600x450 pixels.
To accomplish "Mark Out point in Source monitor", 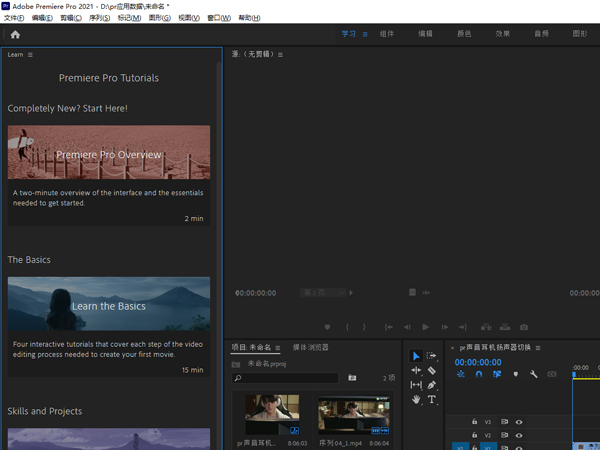I will click(x=364, y=327).
